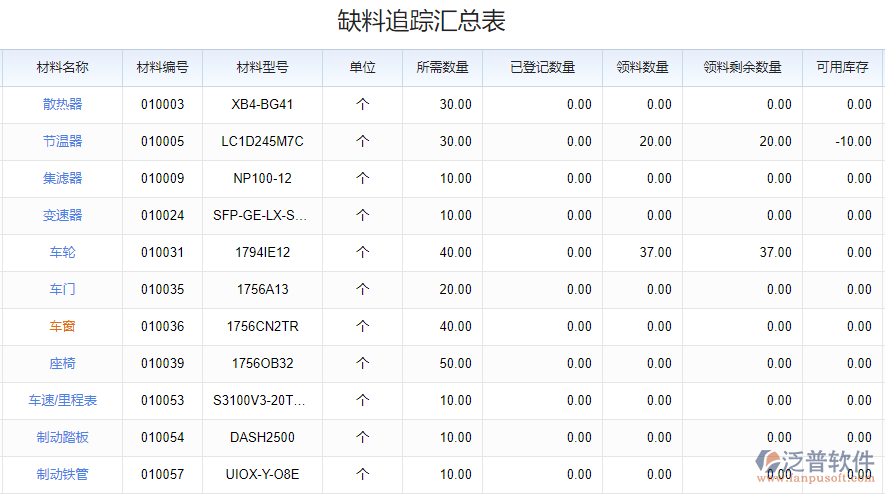Click the 材料编号 column header
This screenshot has width=885, height=494.
(x=162, y=68)
